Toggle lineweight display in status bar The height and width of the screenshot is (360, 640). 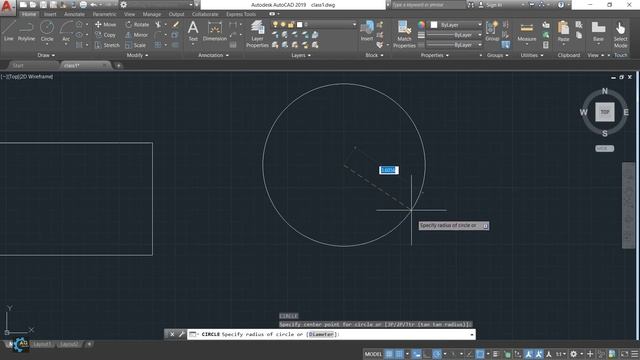[496, 354]
